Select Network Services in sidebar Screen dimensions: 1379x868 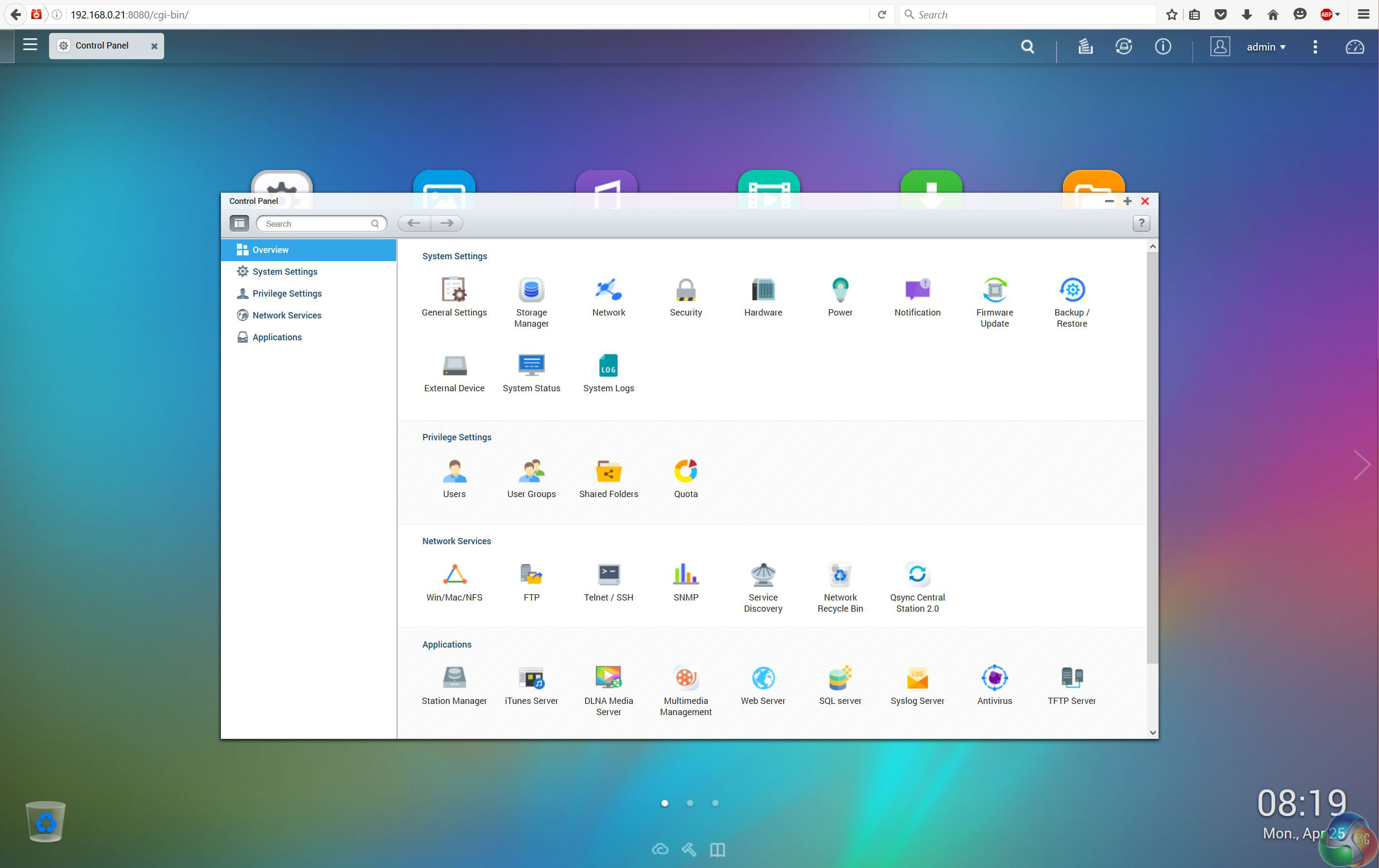(286, 315)
